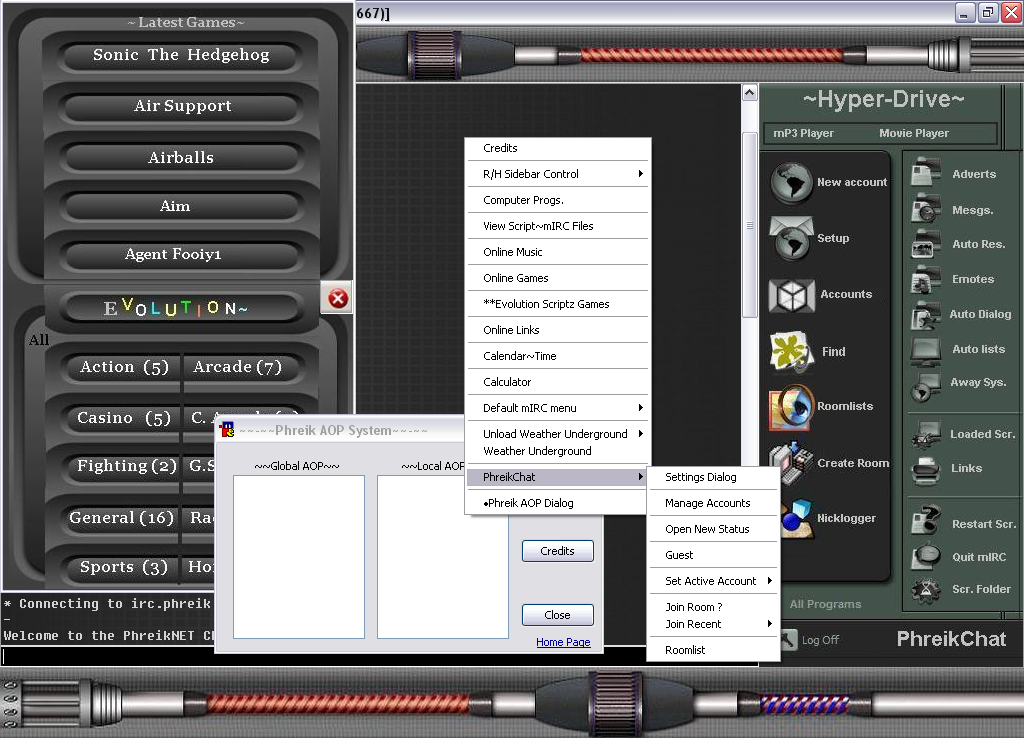Screen dimensions: 1024x738
Task: Open **Evolution Scriptz Games entry
Action: (x=558, y=304)
